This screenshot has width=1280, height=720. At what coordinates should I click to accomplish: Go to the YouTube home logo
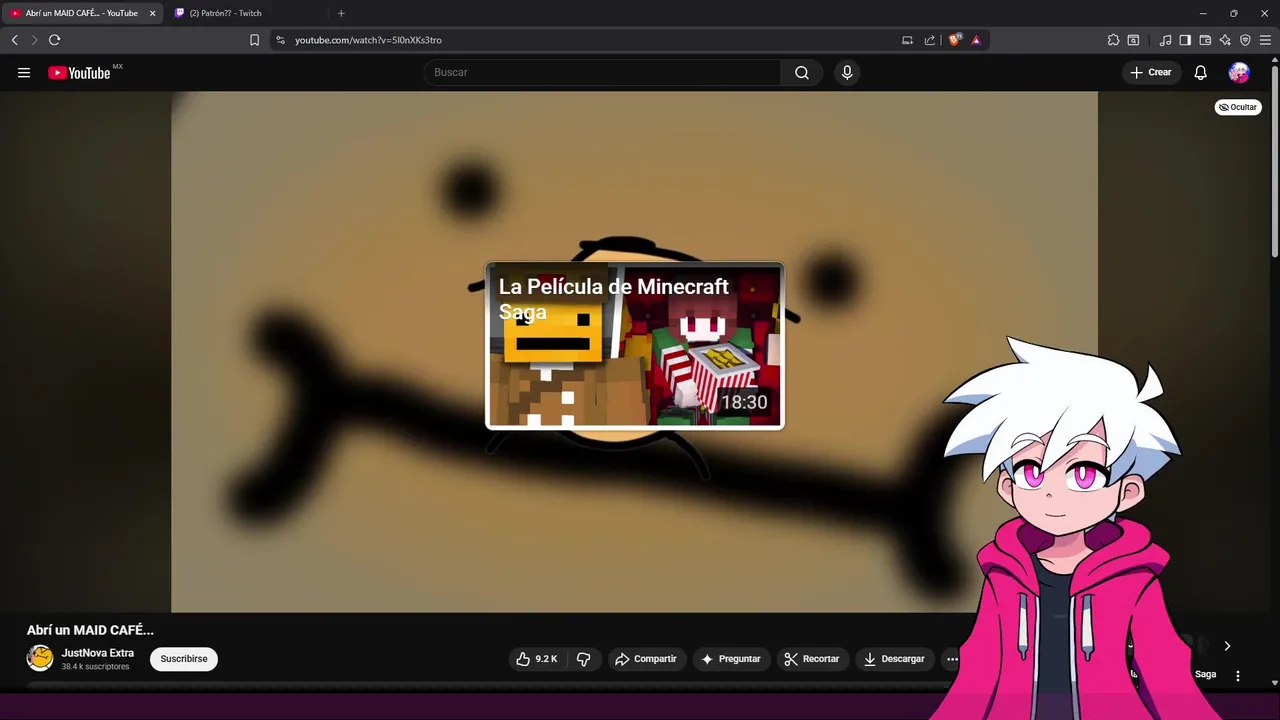(79, 72)
